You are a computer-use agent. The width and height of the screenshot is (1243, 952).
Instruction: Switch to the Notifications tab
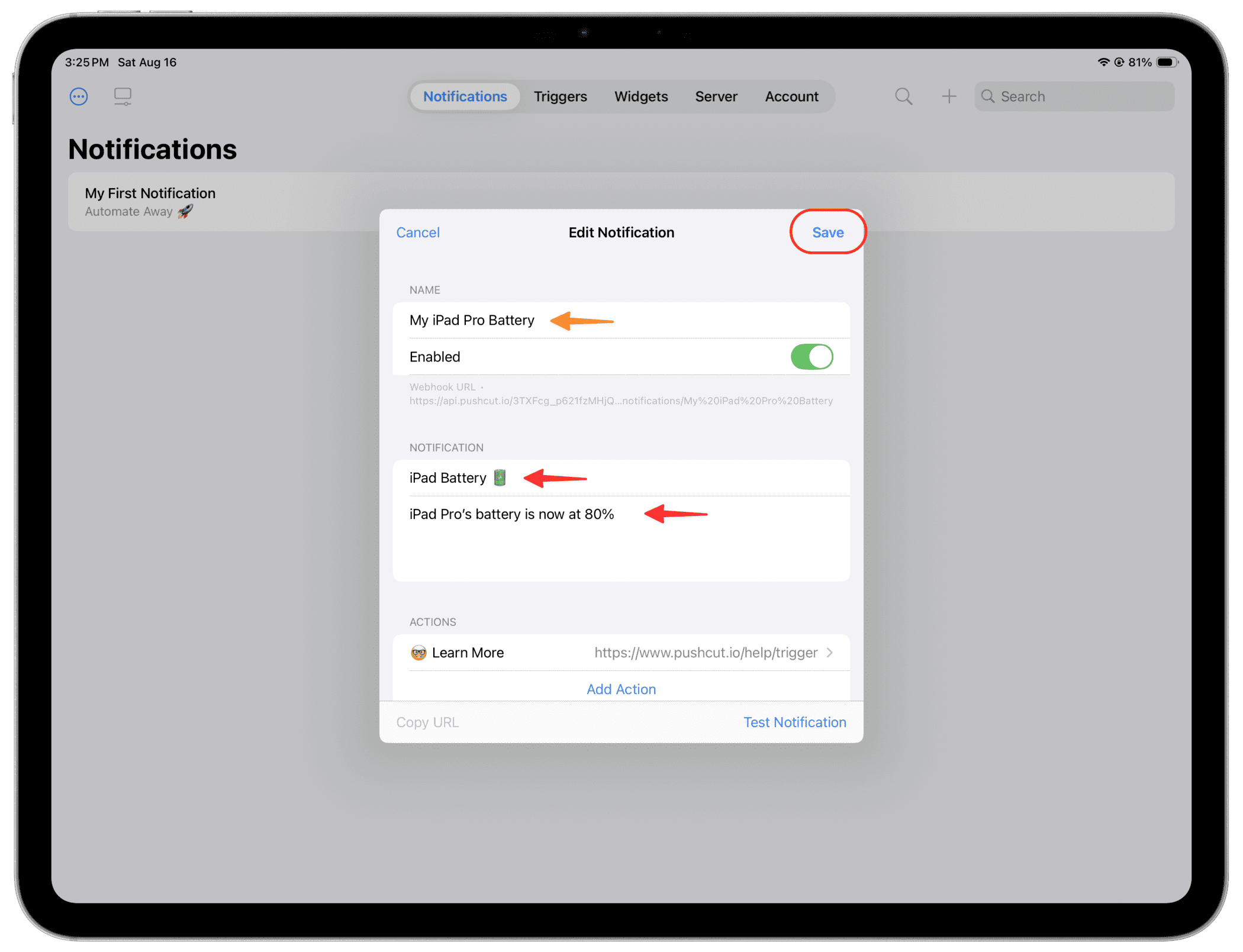(x=465, y=96)
